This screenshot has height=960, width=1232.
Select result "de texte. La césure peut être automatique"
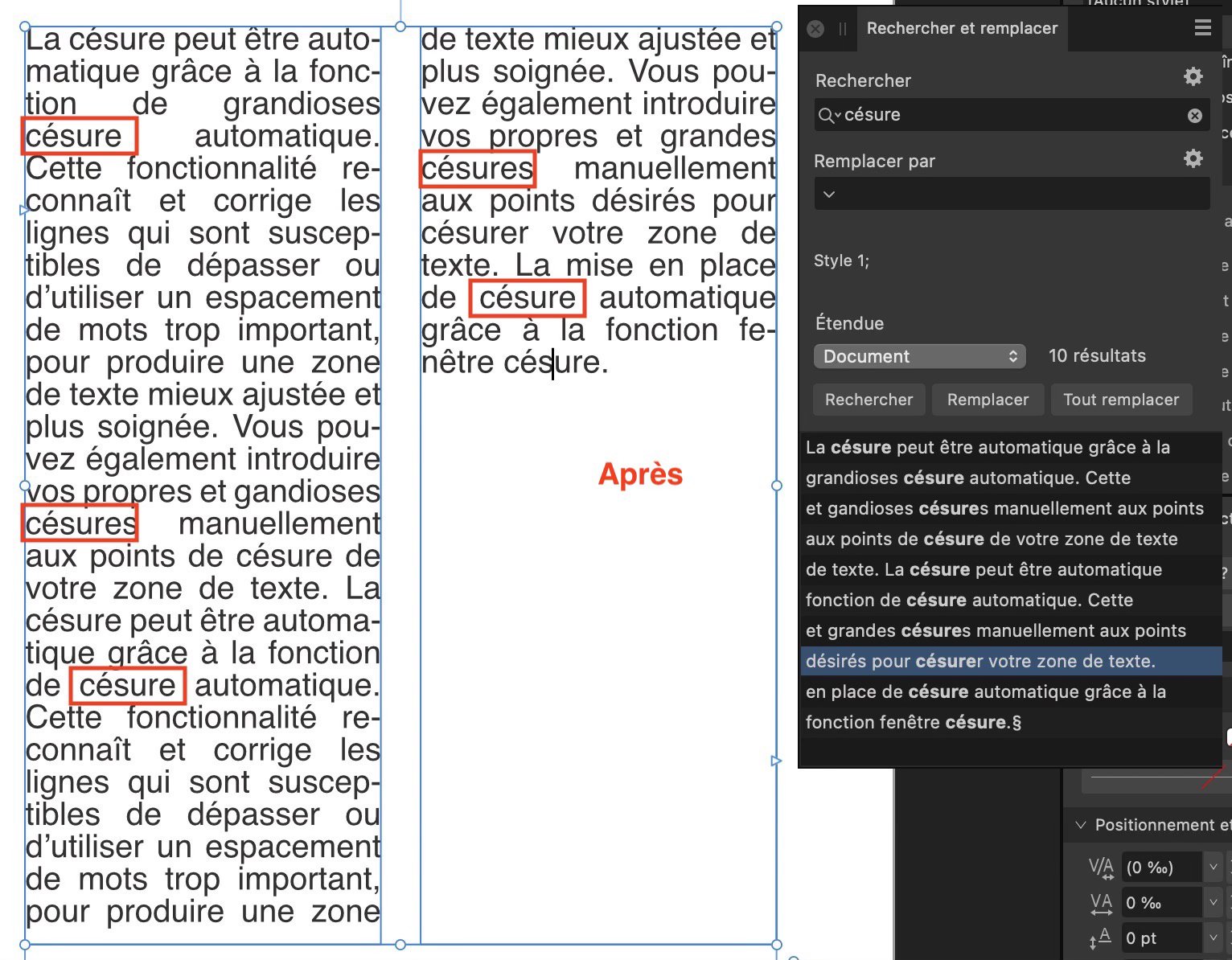pos(1012,569)
